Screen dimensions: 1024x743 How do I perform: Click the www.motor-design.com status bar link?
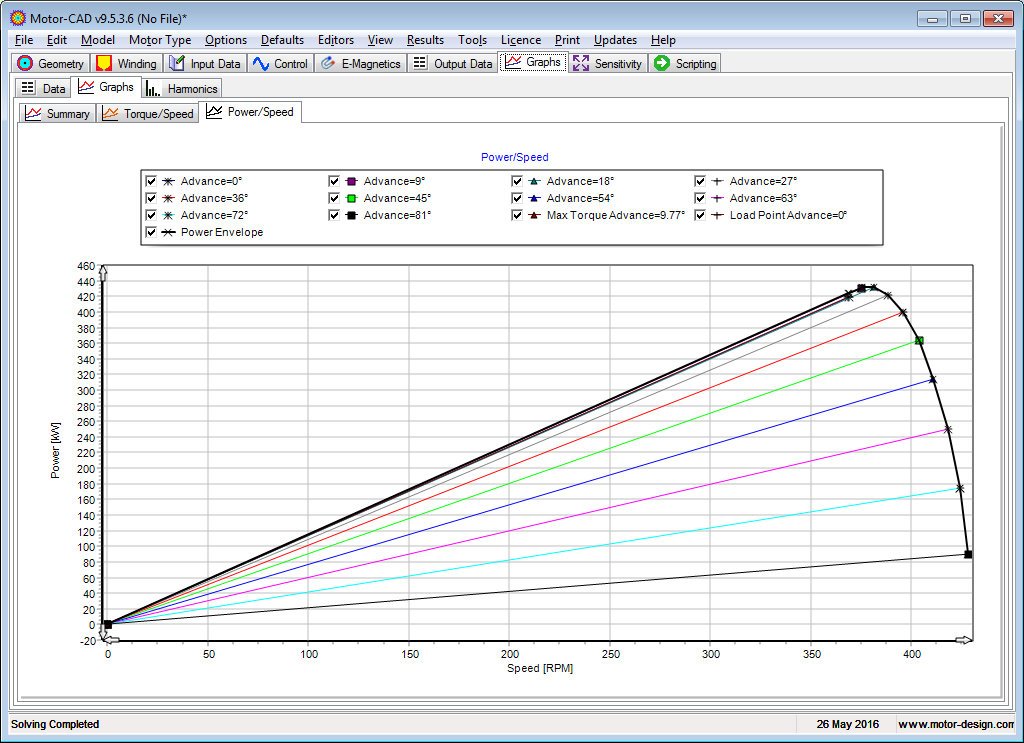(955, 724)
